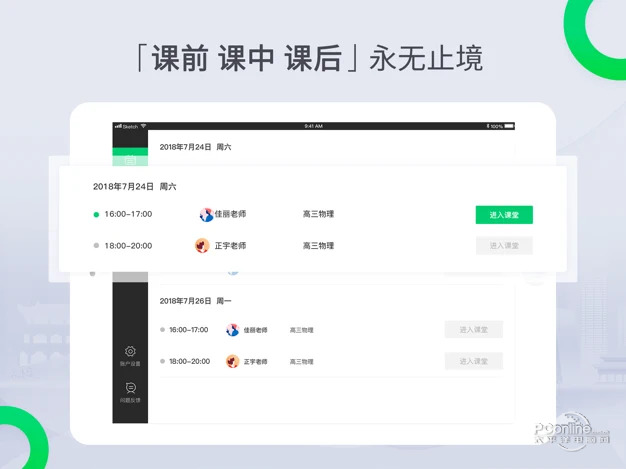Click the 2018年7月24日 周六 card heading
Image resolution: width=626 pixels, height=469 pixels.
click(x=134, y=186)
